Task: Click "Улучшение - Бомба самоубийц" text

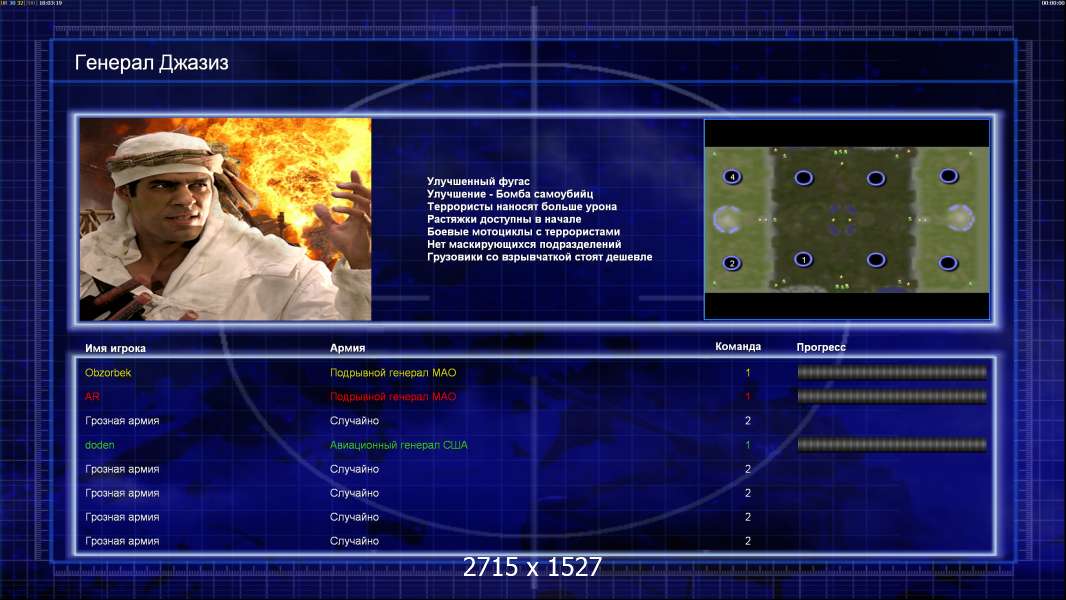Action: [x=510, y=194]
